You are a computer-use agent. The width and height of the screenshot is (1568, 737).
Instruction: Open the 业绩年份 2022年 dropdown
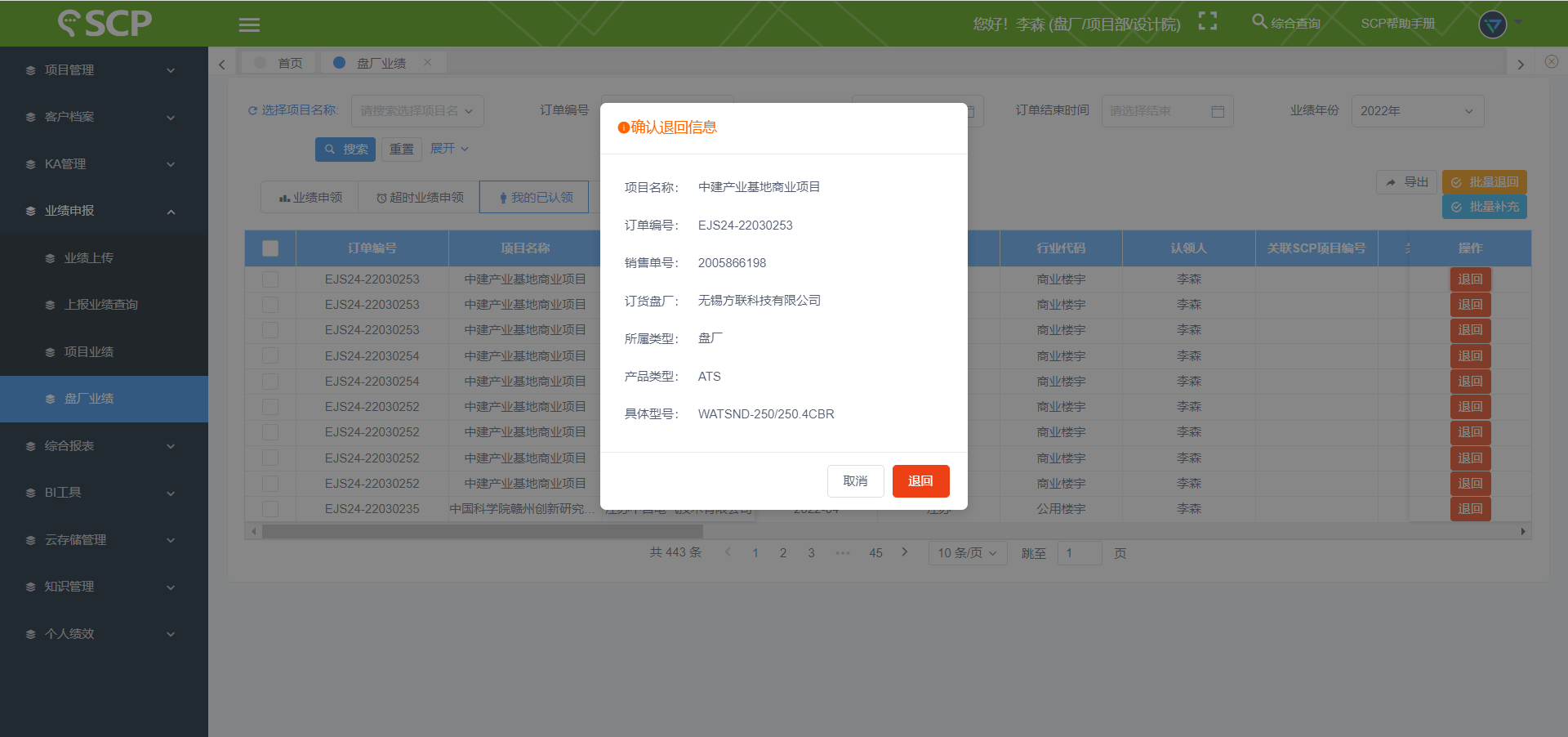pyautogui.click(x=1418, y=111)
